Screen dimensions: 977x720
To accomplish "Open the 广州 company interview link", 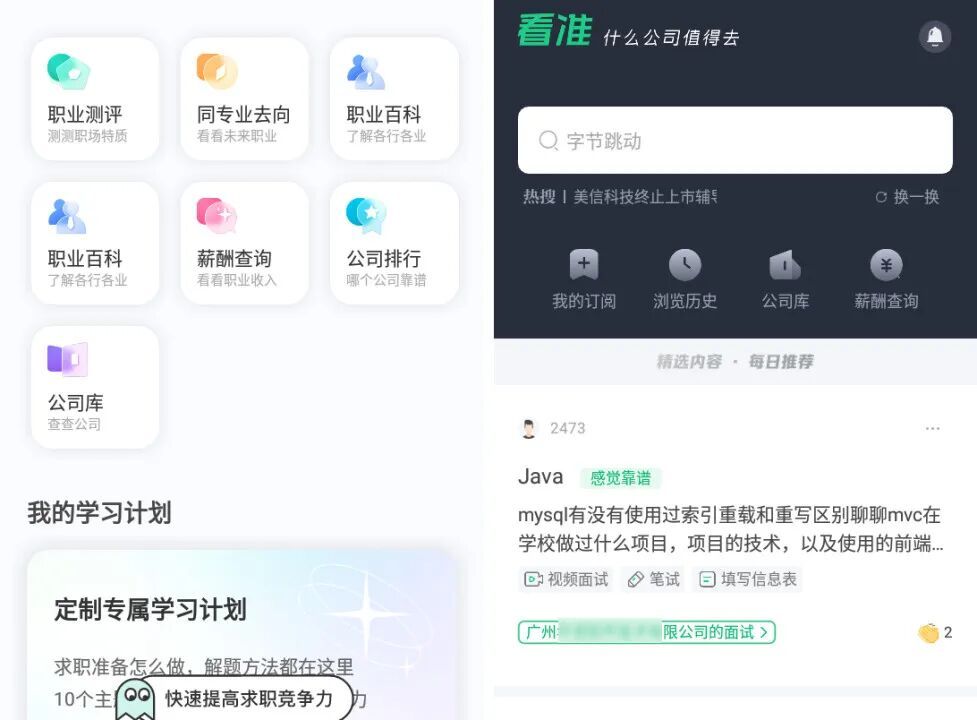I will pyautogui.click(x=647, y=632).
